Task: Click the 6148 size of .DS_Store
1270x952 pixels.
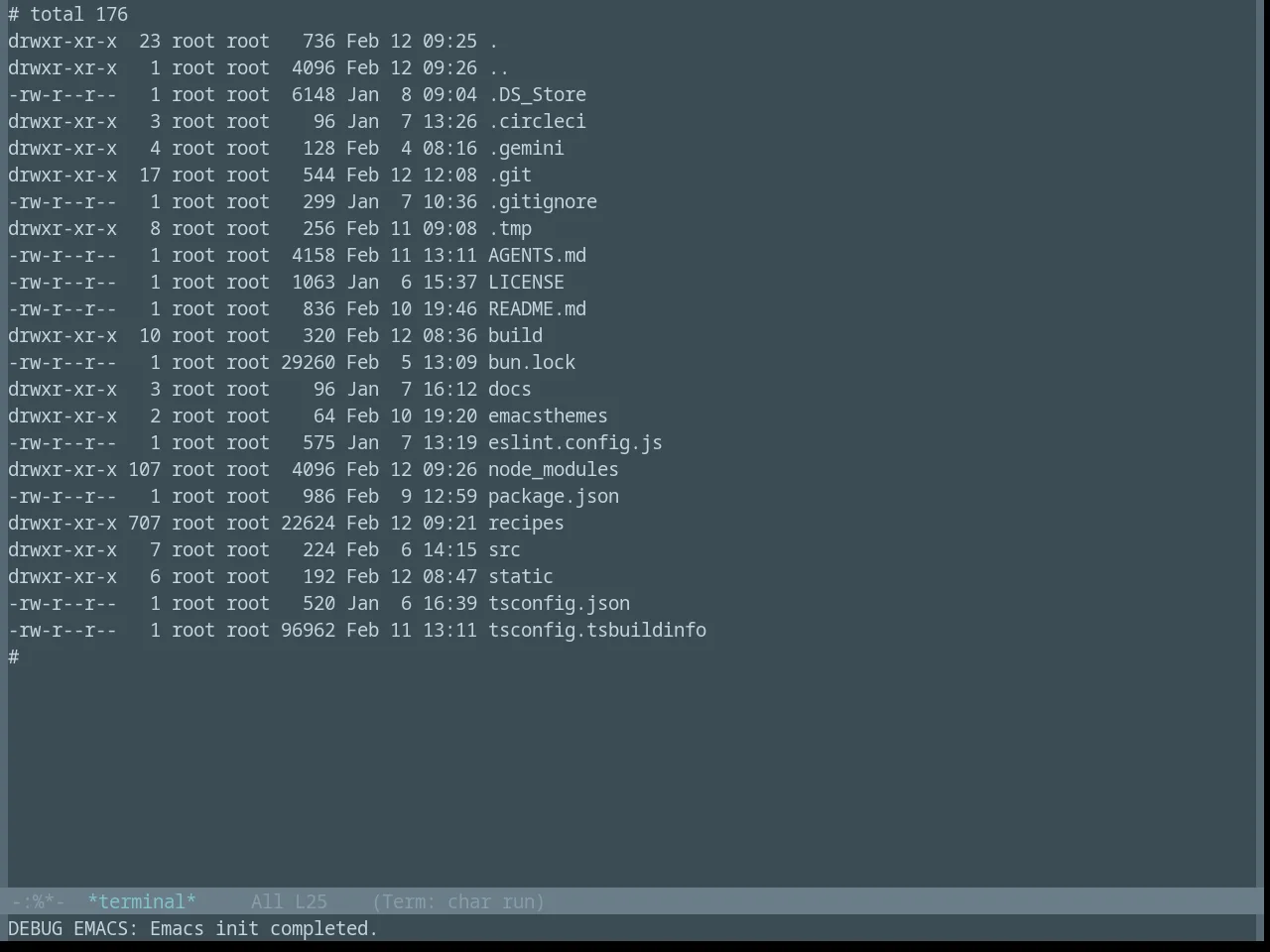Action: [314, 95]
